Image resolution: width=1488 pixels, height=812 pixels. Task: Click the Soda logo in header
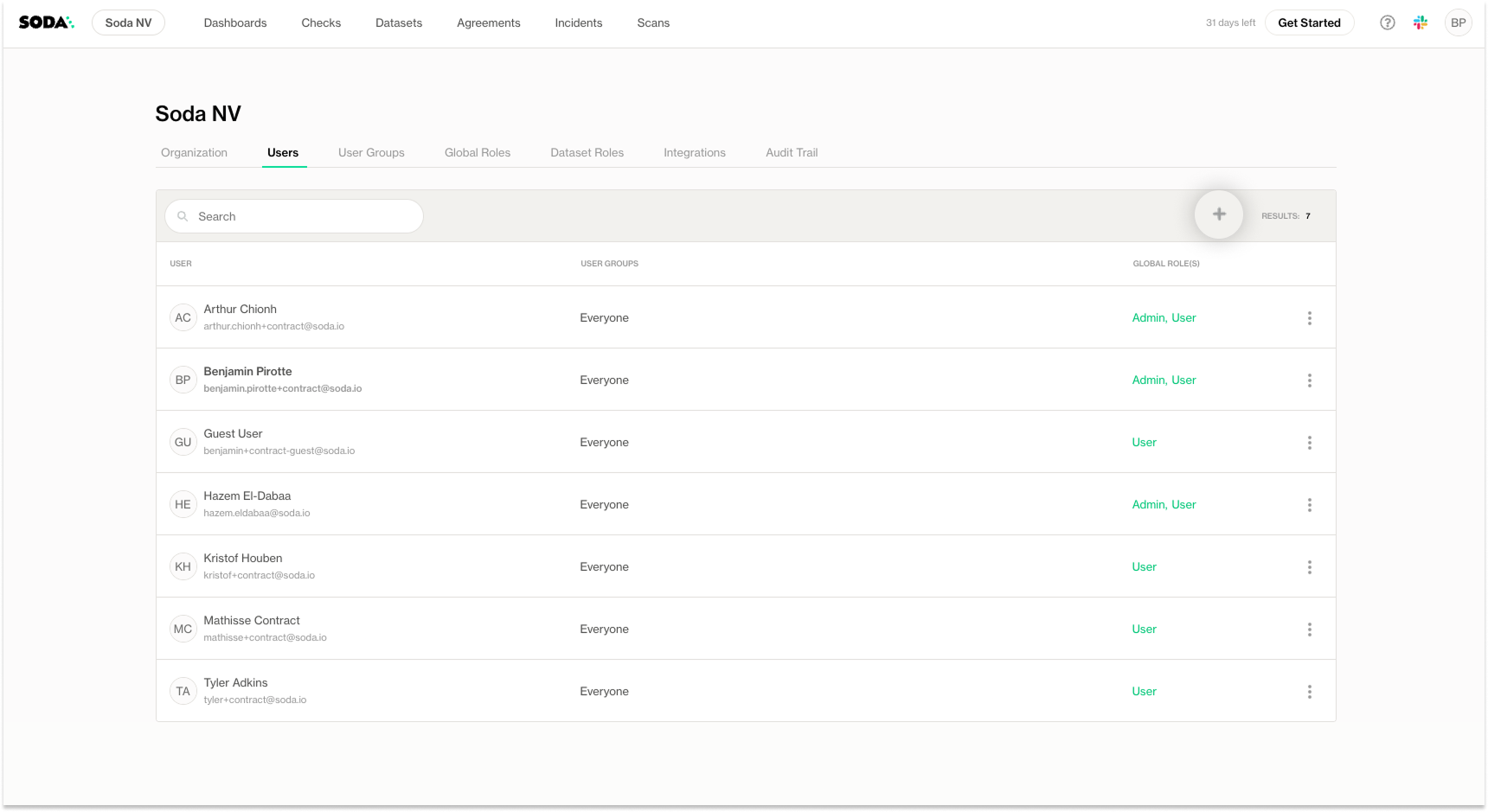click(46, 22)
